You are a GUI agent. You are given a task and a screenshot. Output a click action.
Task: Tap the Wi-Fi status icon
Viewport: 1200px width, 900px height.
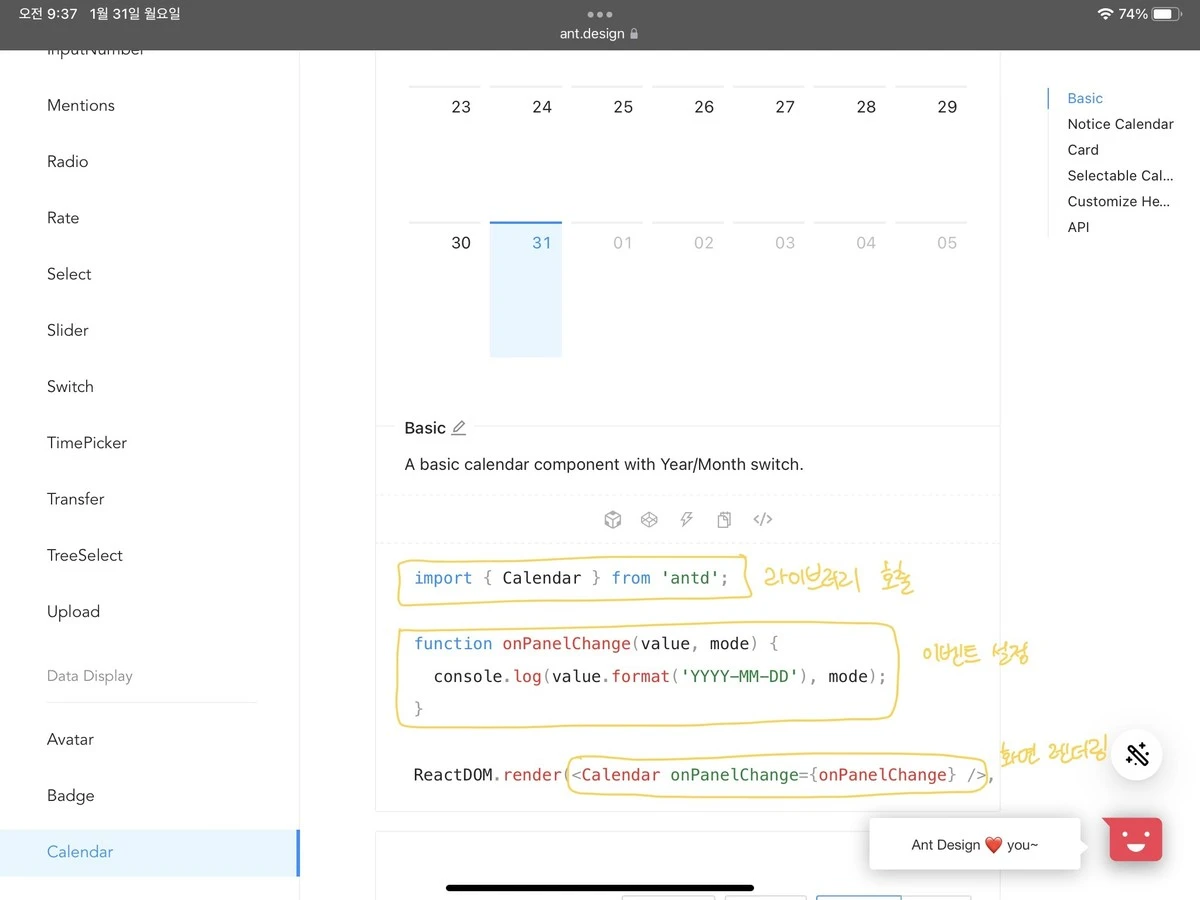click(x=1105, y=14)
